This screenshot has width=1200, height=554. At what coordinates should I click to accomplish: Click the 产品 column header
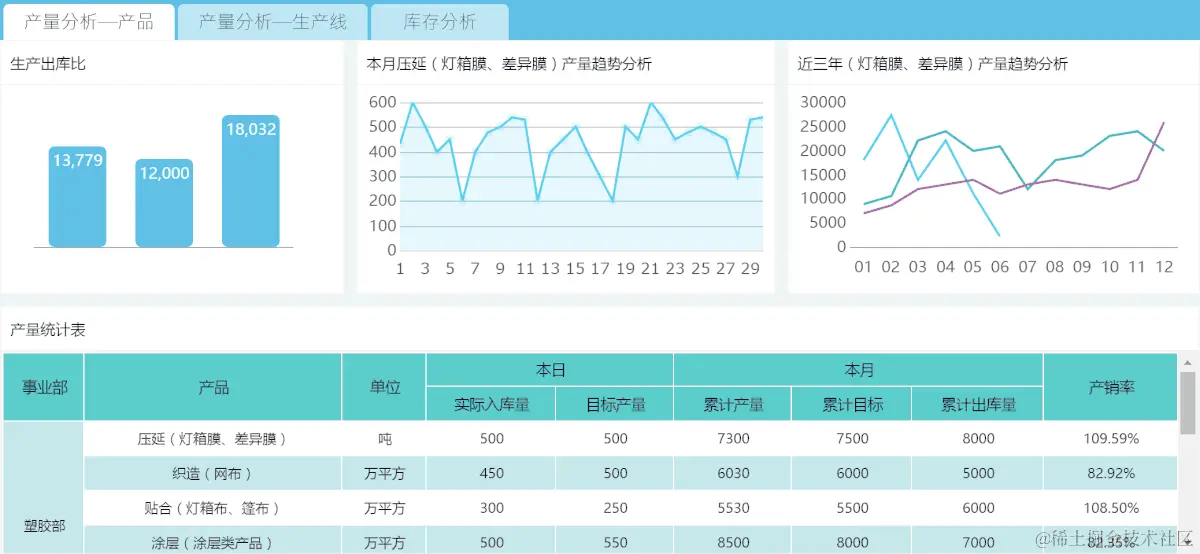coord(213,387)
